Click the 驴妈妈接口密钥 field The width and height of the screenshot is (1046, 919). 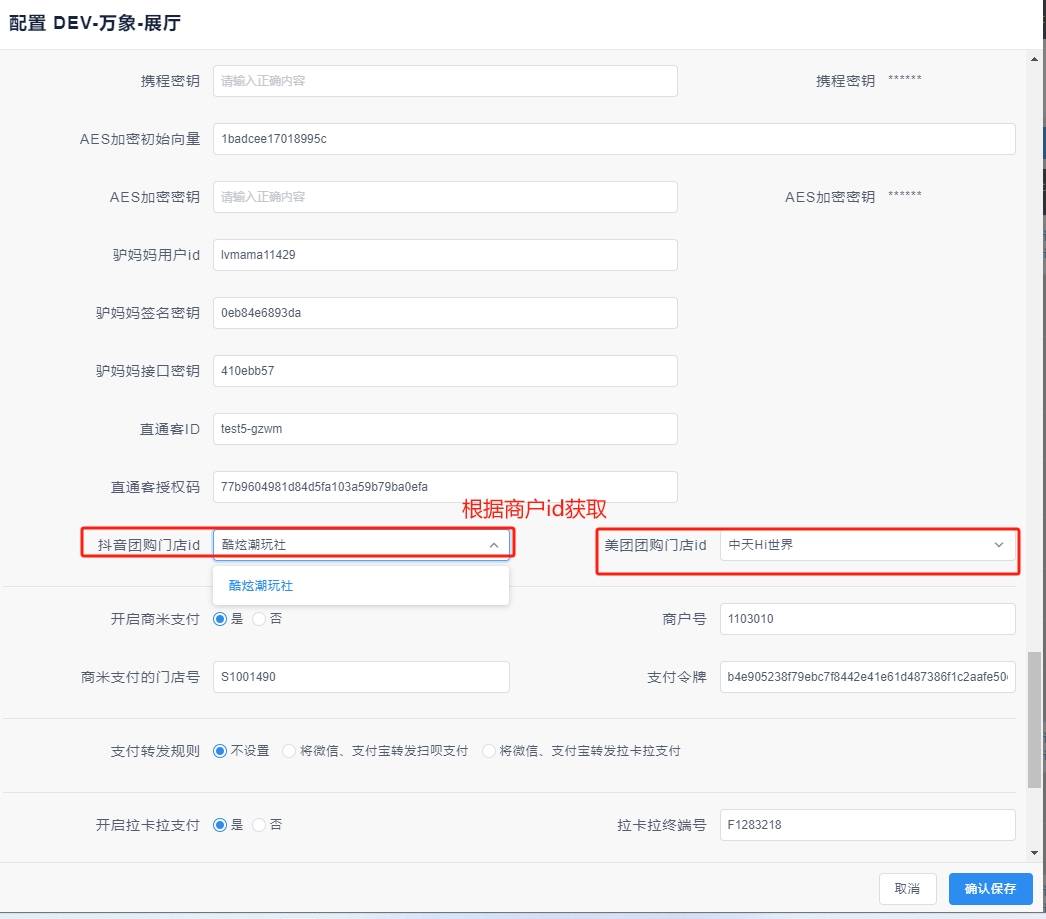click(445, 371)
